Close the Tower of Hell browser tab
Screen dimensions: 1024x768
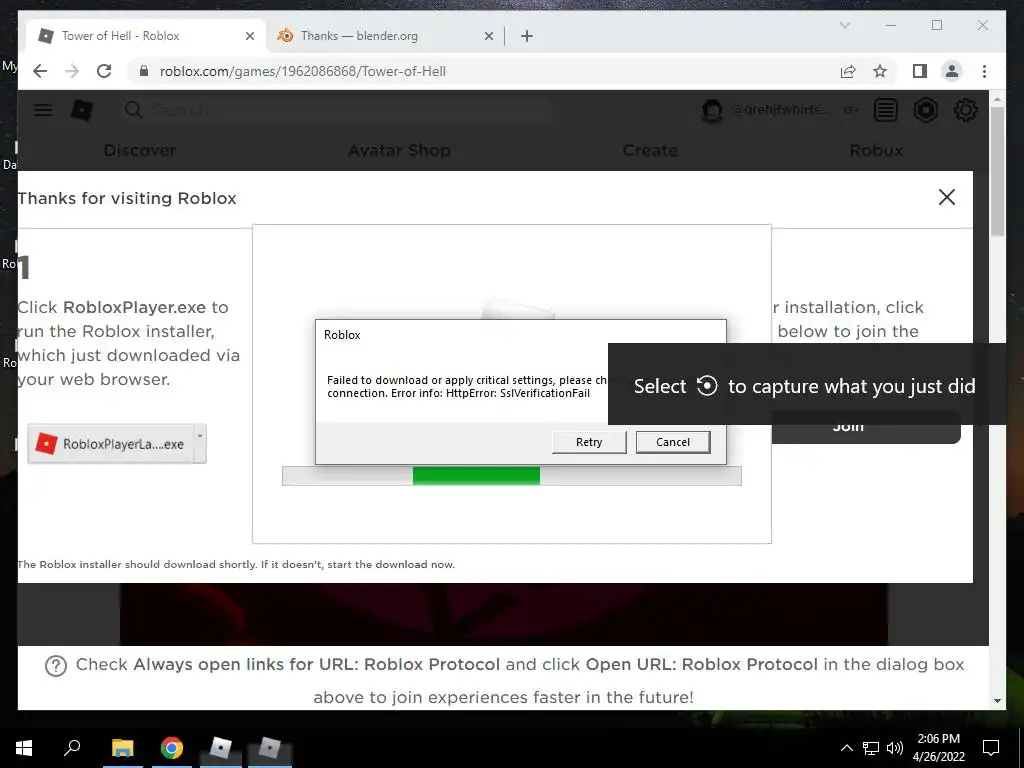click(249, 36)
